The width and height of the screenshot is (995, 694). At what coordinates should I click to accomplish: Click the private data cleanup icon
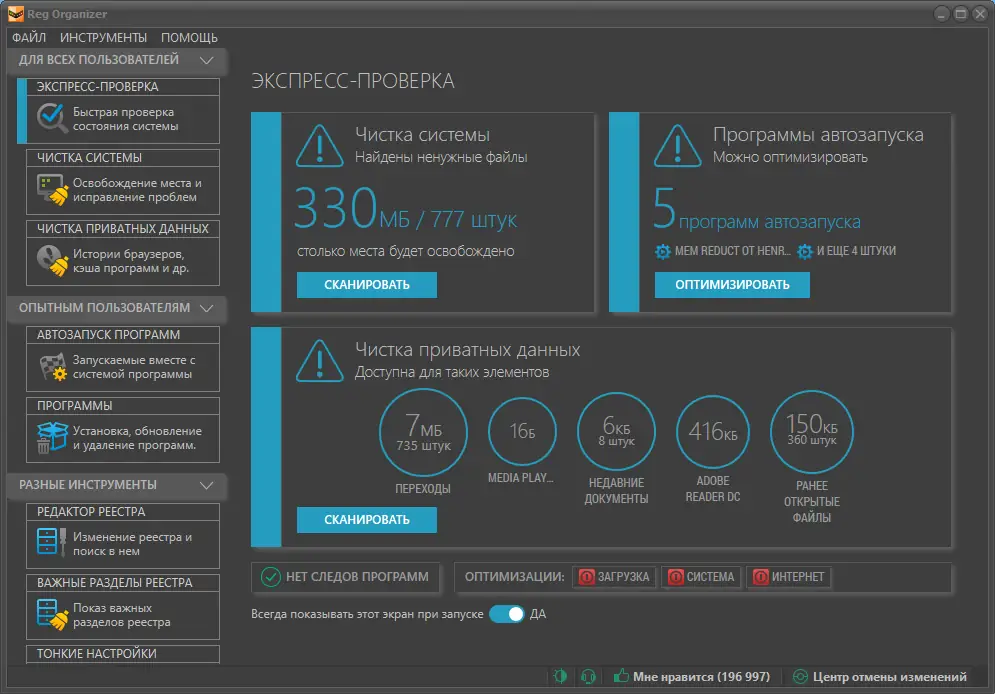point(53,261)
